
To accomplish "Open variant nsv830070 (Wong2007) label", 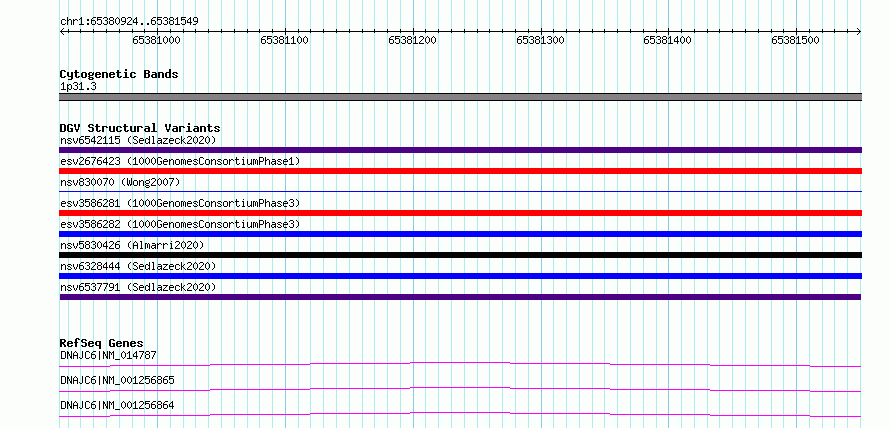I will pyautogui.click(x=120, y=182).
